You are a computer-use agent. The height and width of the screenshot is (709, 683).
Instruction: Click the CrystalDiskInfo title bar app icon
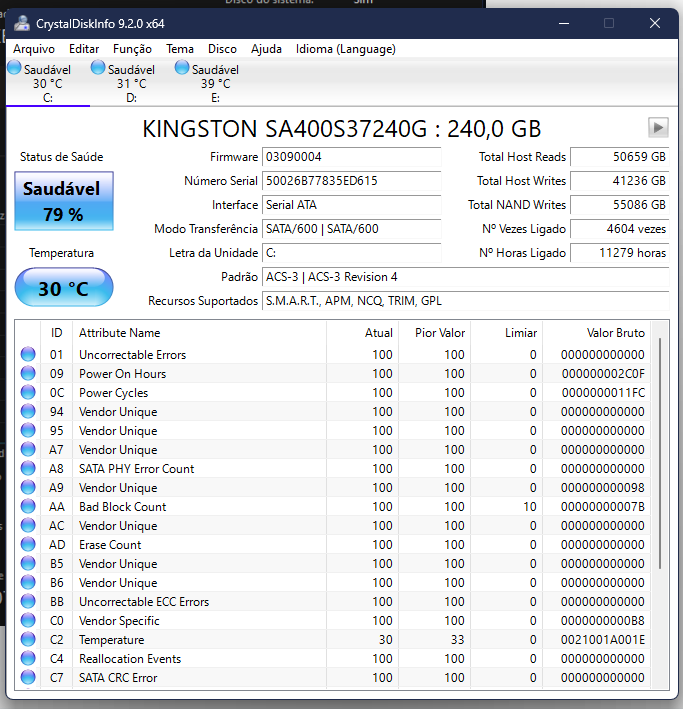22,23
